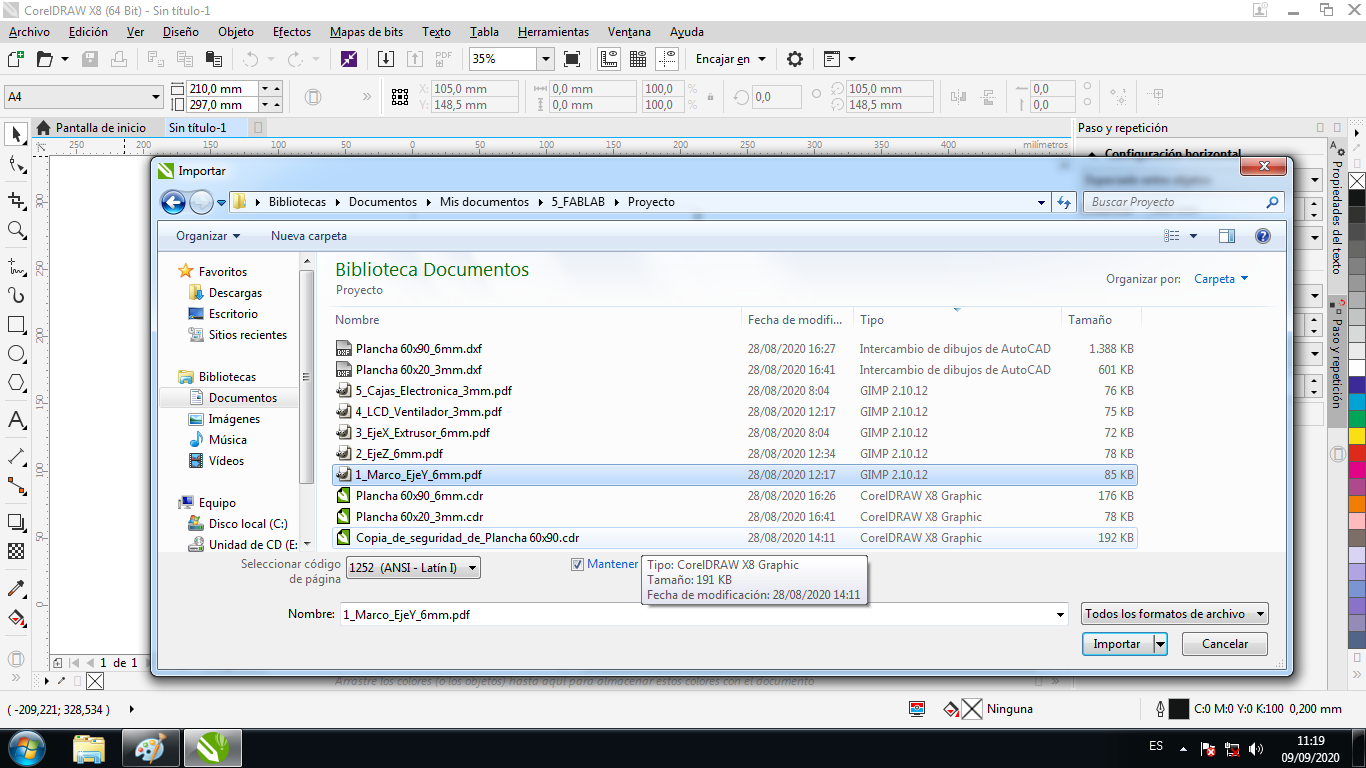This screenshot has width=1366, height=768.
Task: Show or hide rulers icon
Action: 609,59
